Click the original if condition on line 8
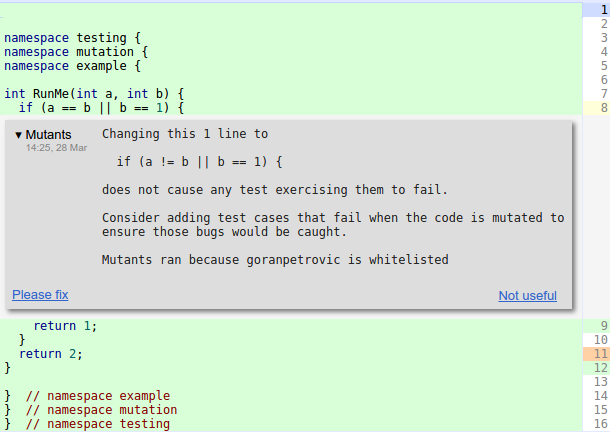 tap(105, 108)
